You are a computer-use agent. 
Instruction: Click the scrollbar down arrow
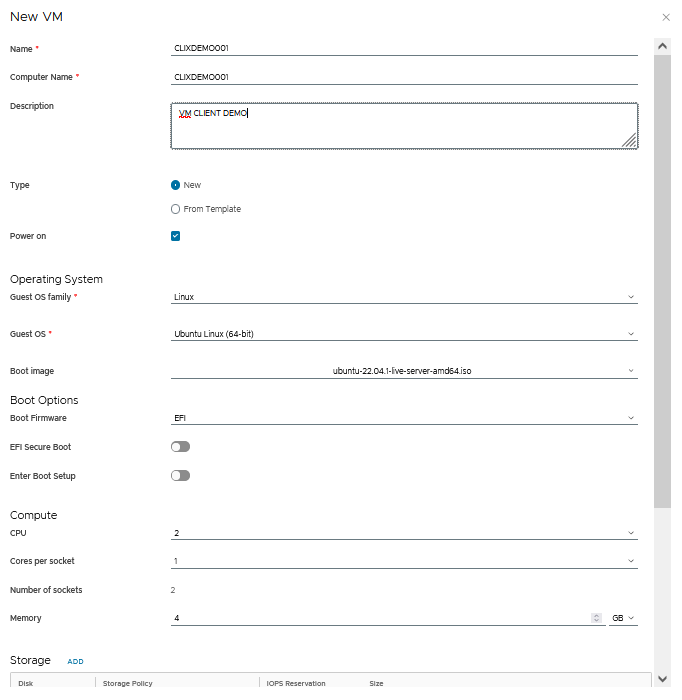662,679
